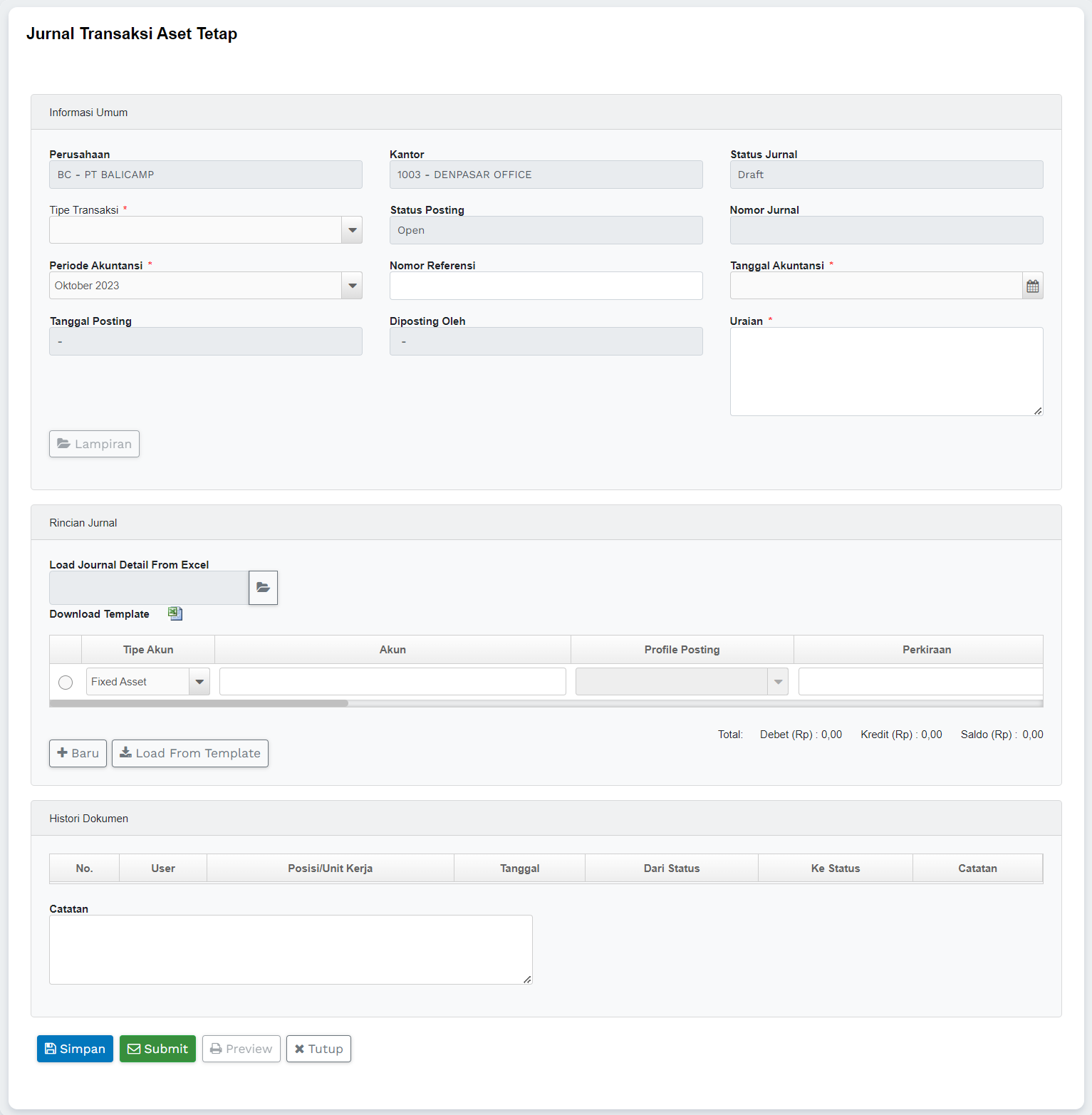
Task: Focus the Uraian text area
Action: 886,371
